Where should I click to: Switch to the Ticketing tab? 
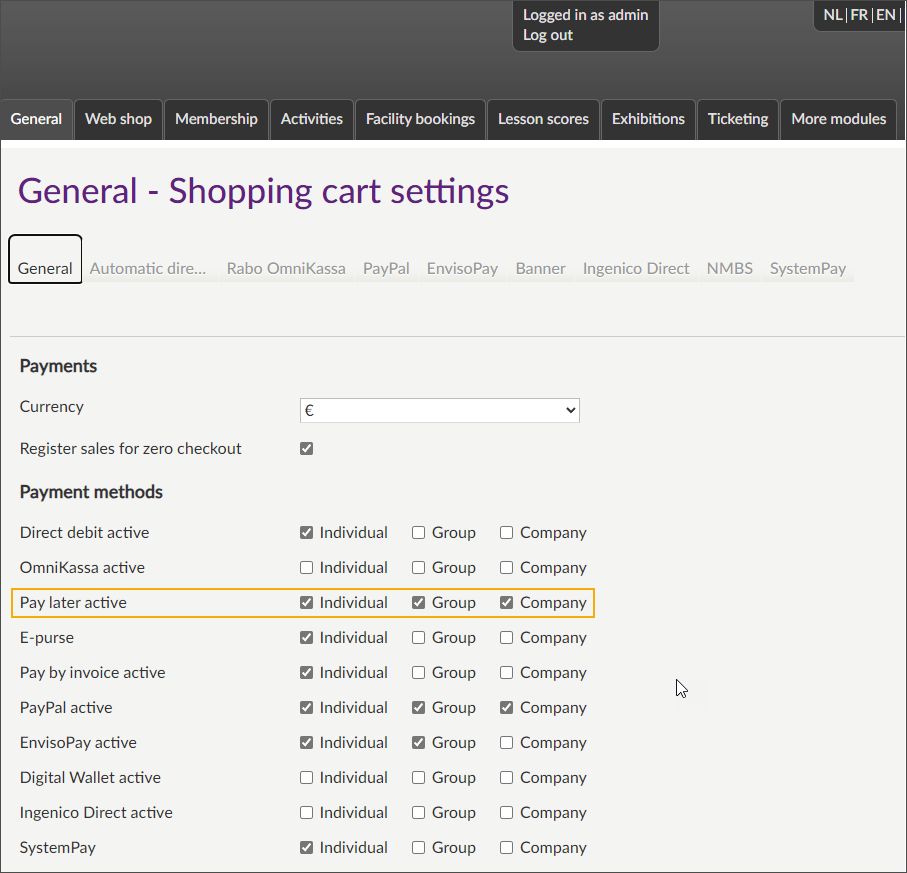tap(737, 119)
